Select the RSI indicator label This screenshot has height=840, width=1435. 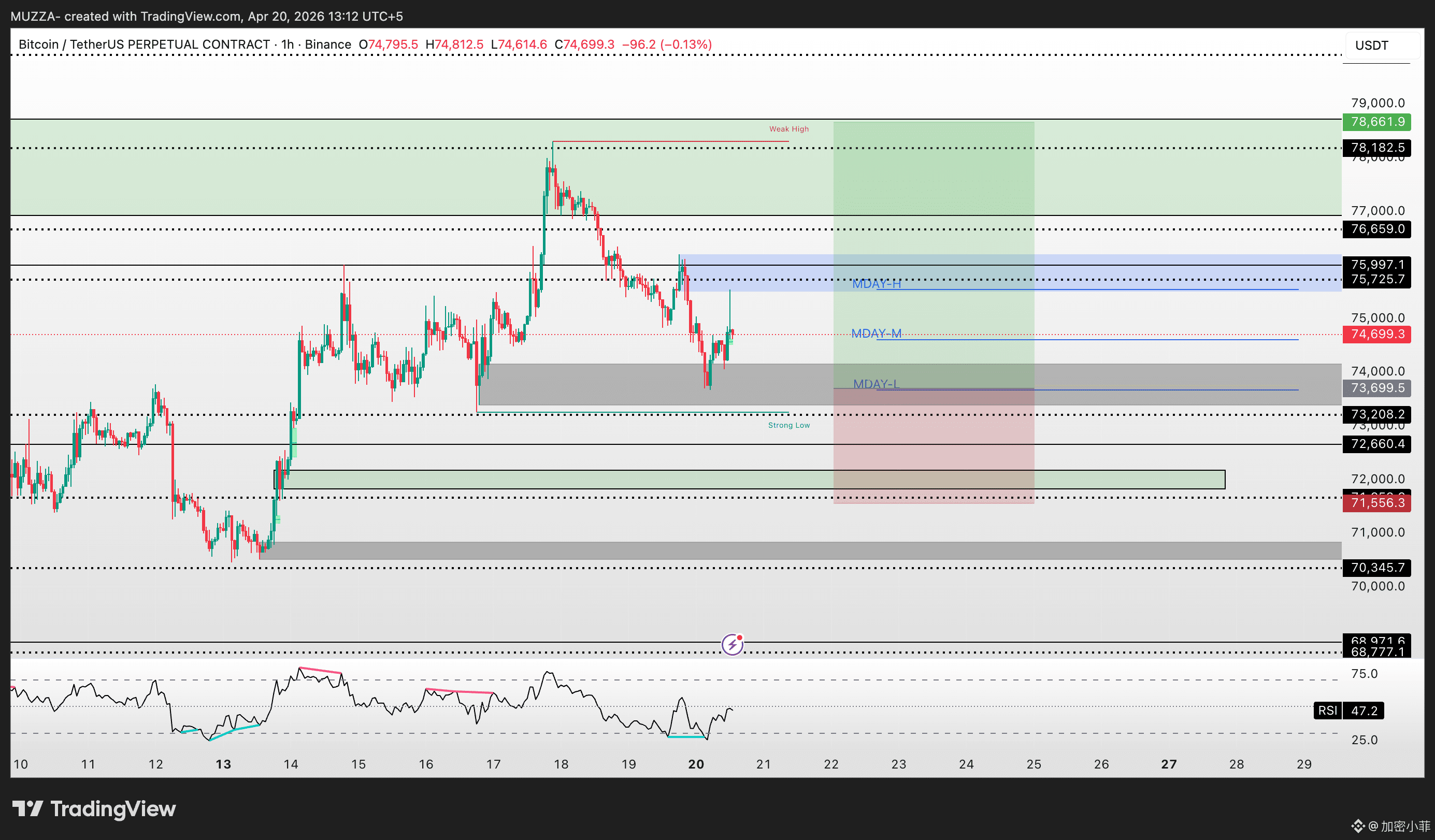tap(1327, 710)
